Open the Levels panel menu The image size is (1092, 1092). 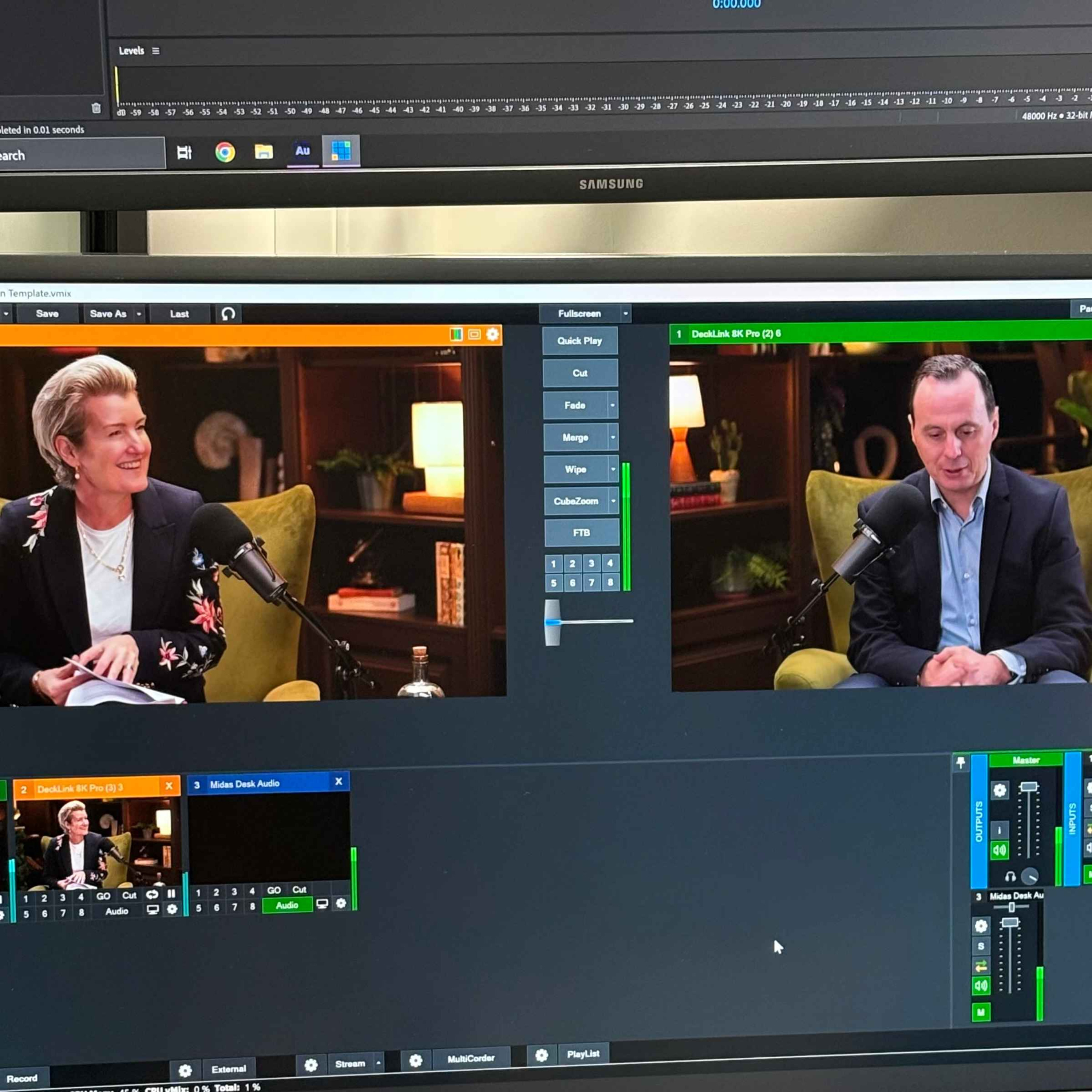coord(155,51)
